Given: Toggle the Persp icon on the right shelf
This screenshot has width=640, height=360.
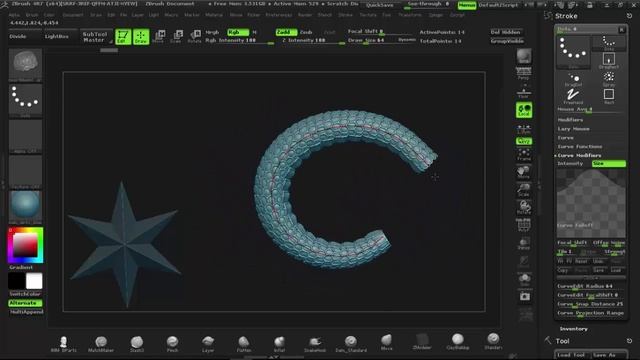Looking at the screenshot, I should pyautogui.click(x=524, y=73).
